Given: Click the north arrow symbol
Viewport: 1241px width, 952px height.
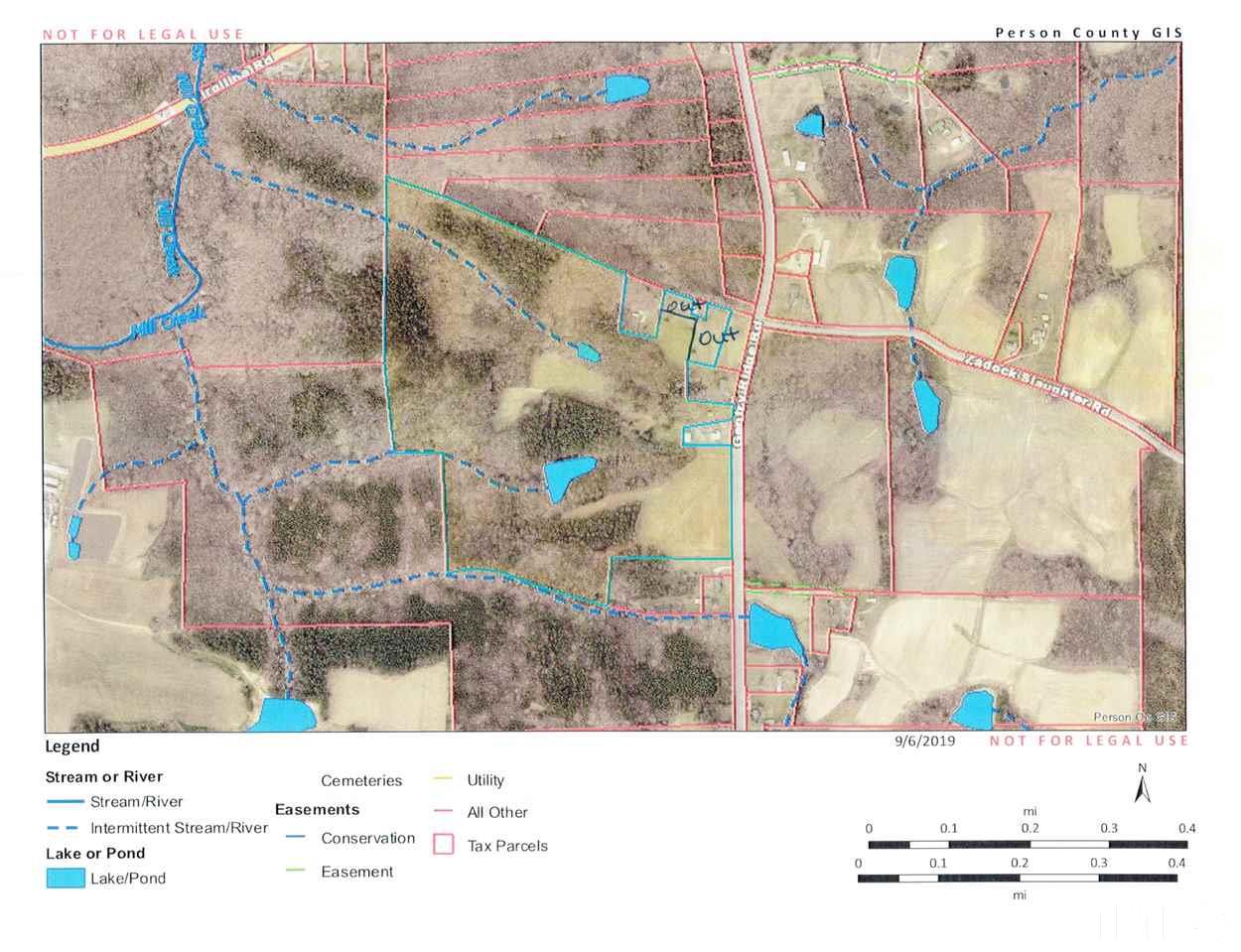Looking at the screenshot, I should point(1143,789).
